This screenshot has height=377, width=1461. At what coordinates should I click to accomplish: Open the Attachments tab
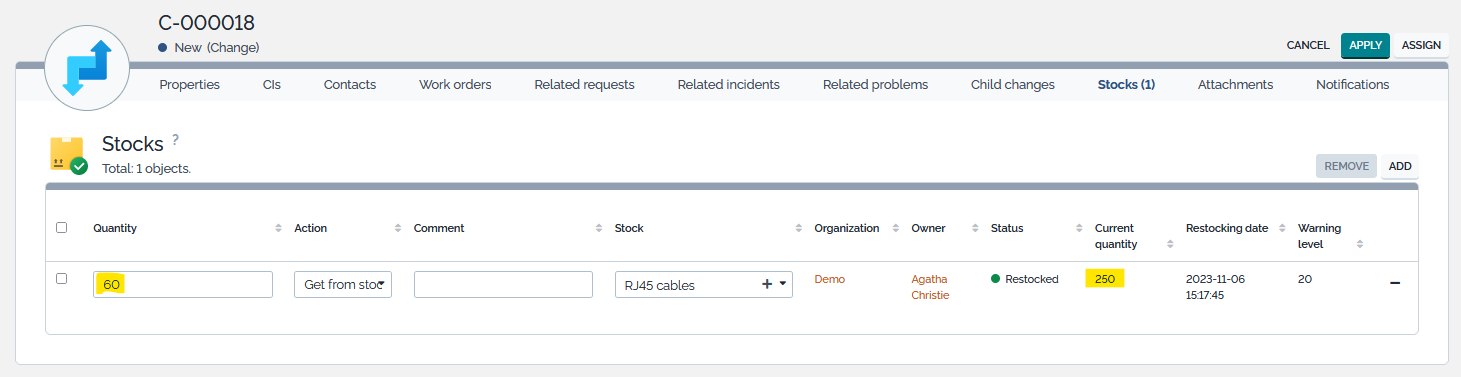point(1235,85)
